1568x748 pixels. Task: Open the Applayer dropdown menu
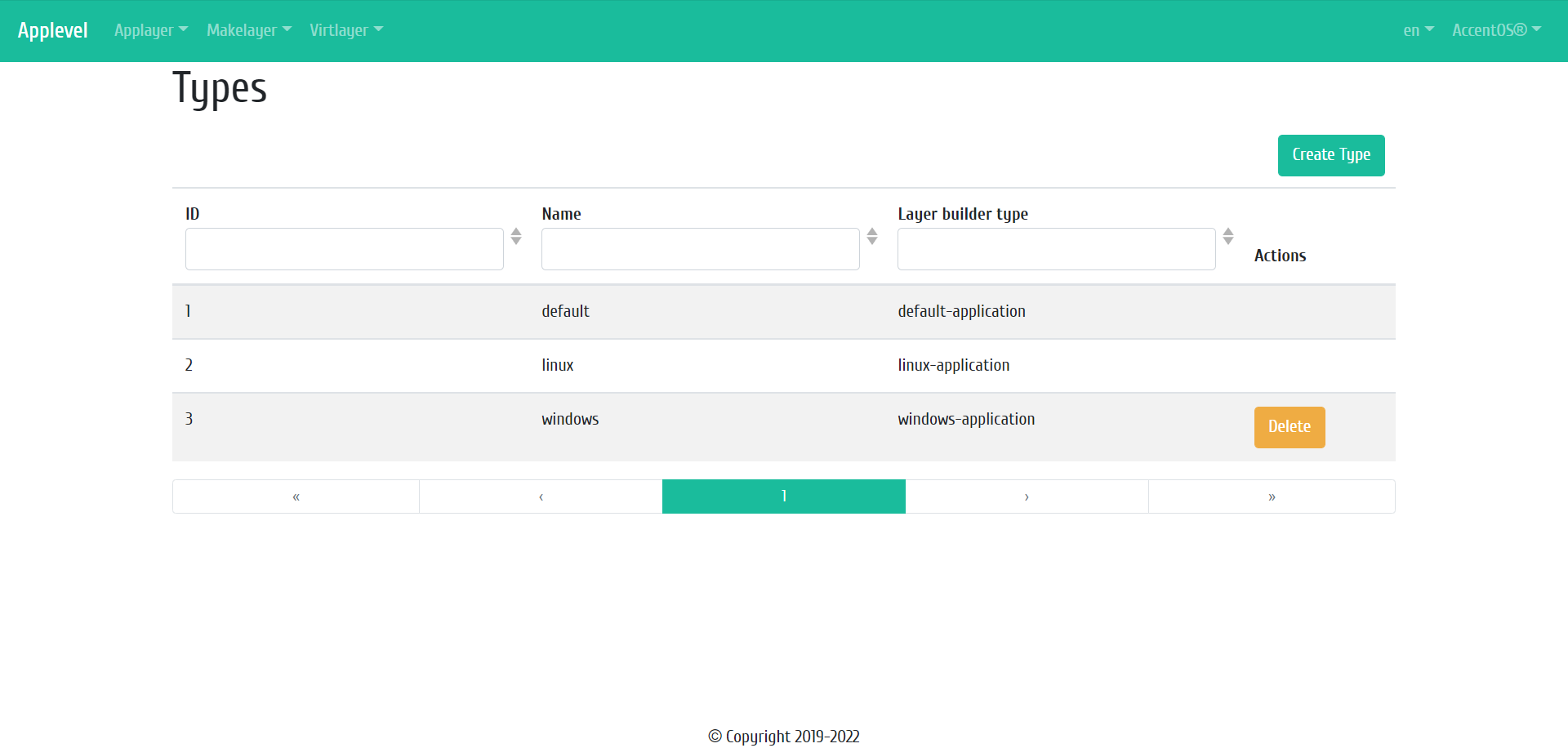point(151,30)
